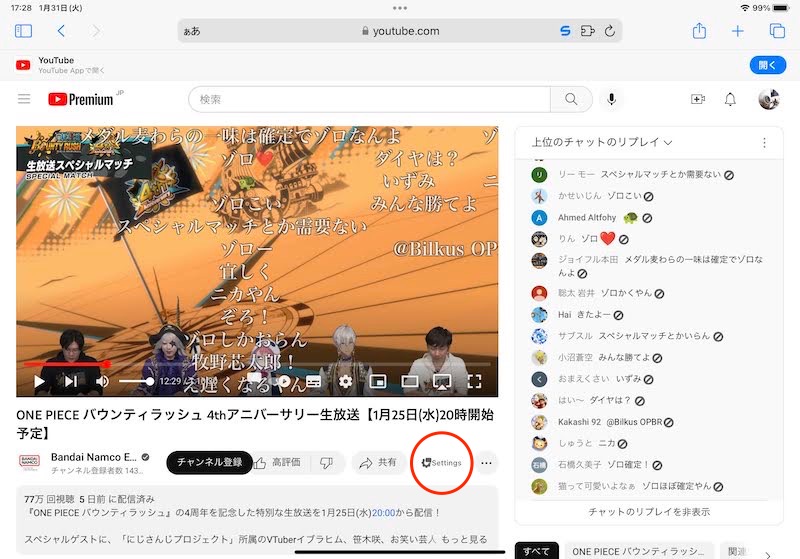The width and height of the screenshot is (800, 559).
Task: Skip to the next video
Action: coord(70,381)
